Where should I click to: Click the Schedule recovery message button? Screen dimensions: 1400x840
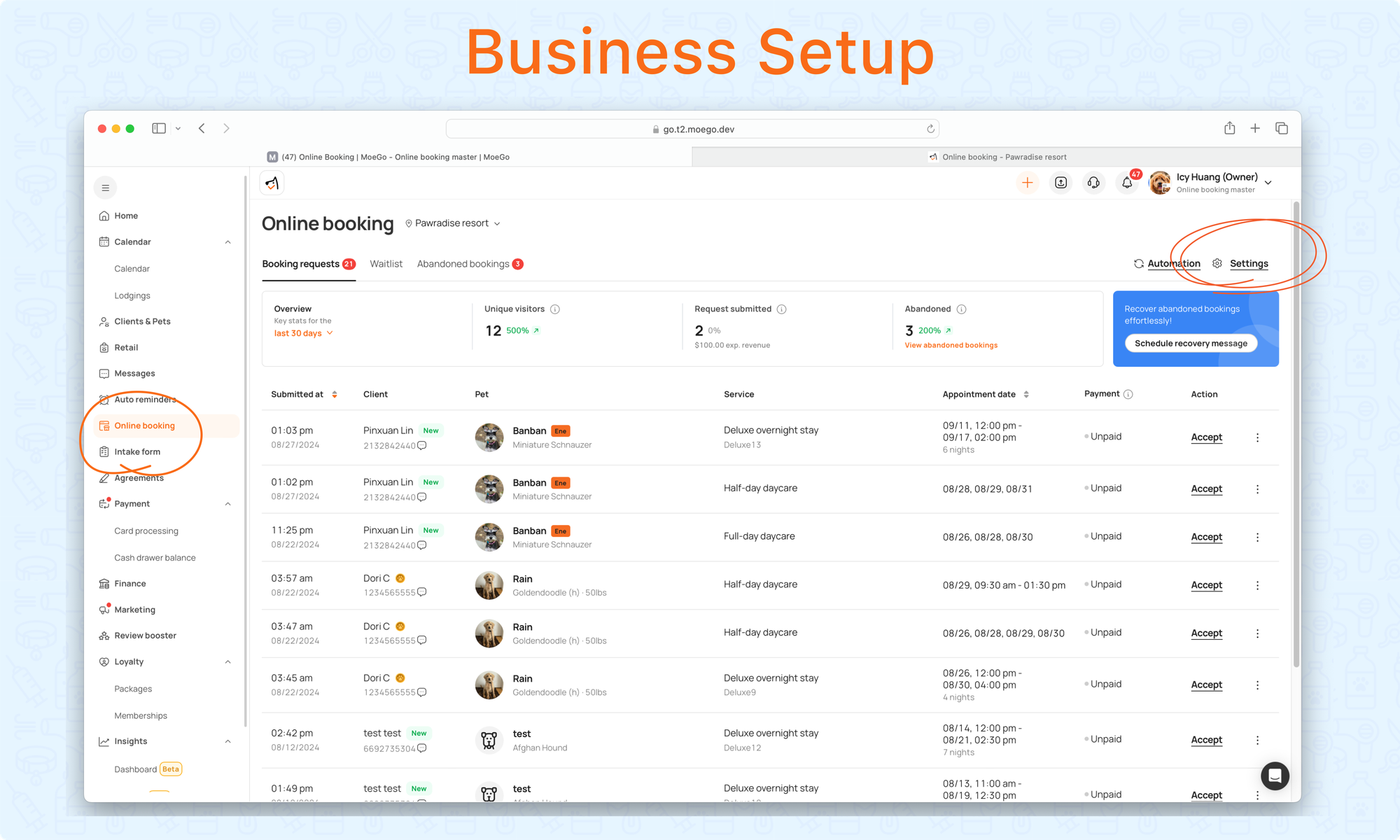(1191, 343)
